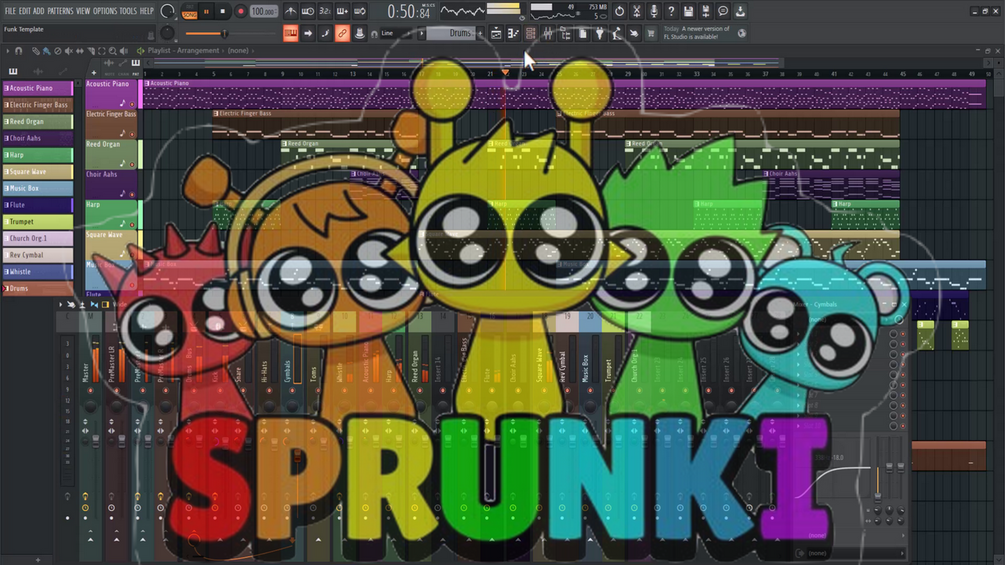This screenshot has width=1005, height=565.
Task: Click the one-click audio recording microphone icon
Action: tap(654, 12)
